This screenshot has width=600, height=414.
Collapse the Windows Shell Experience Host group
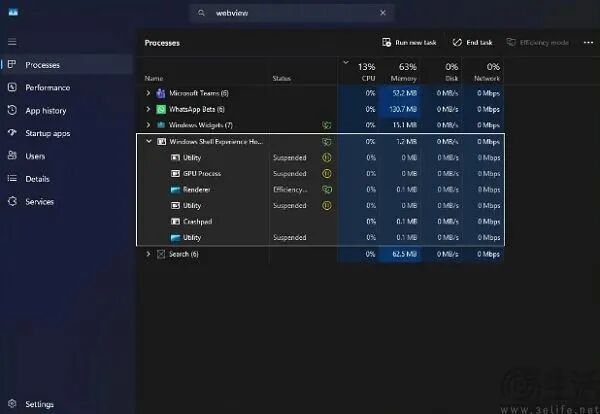(x=148, y=142)
